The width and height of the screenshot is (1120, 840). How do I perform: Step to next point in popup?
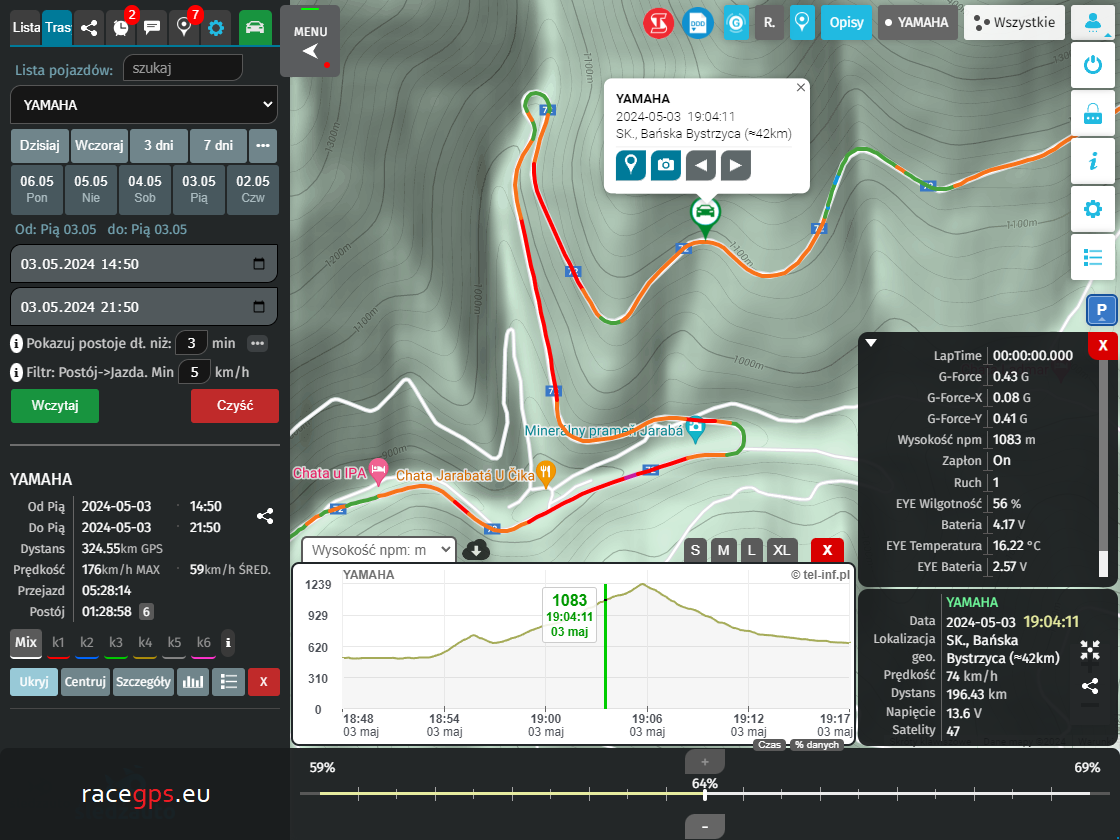tap(736, 165)
